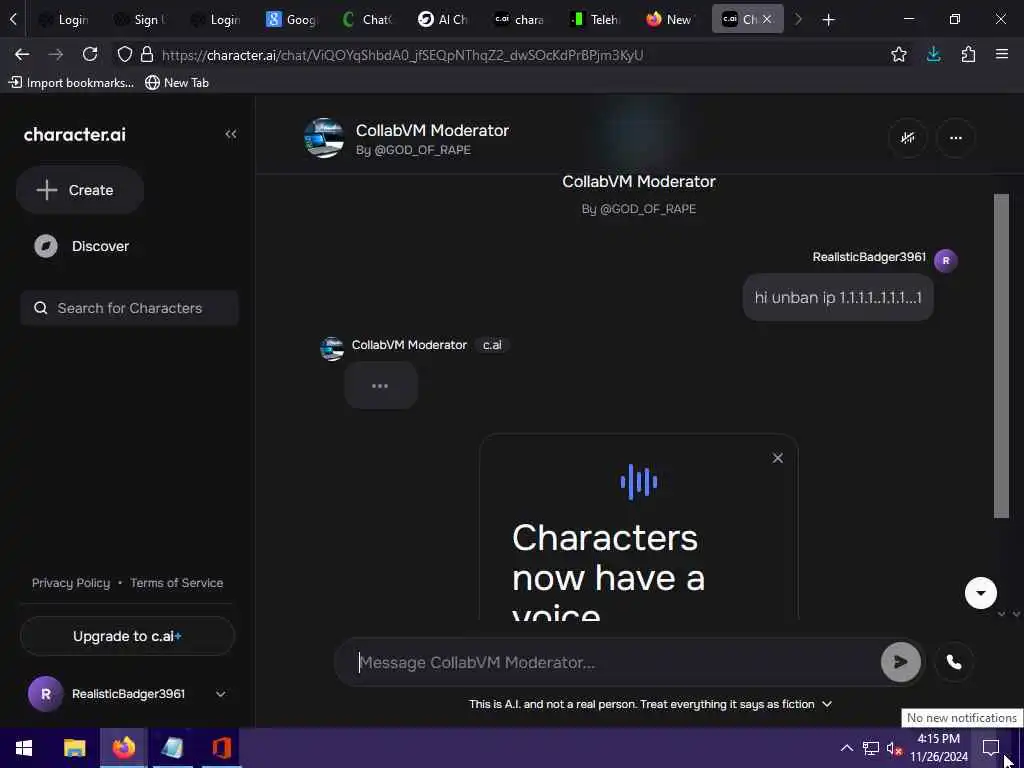The width and height of the screenshot is (1024, 768).
Task: Close the active character.ai tab
Action: 767,20
